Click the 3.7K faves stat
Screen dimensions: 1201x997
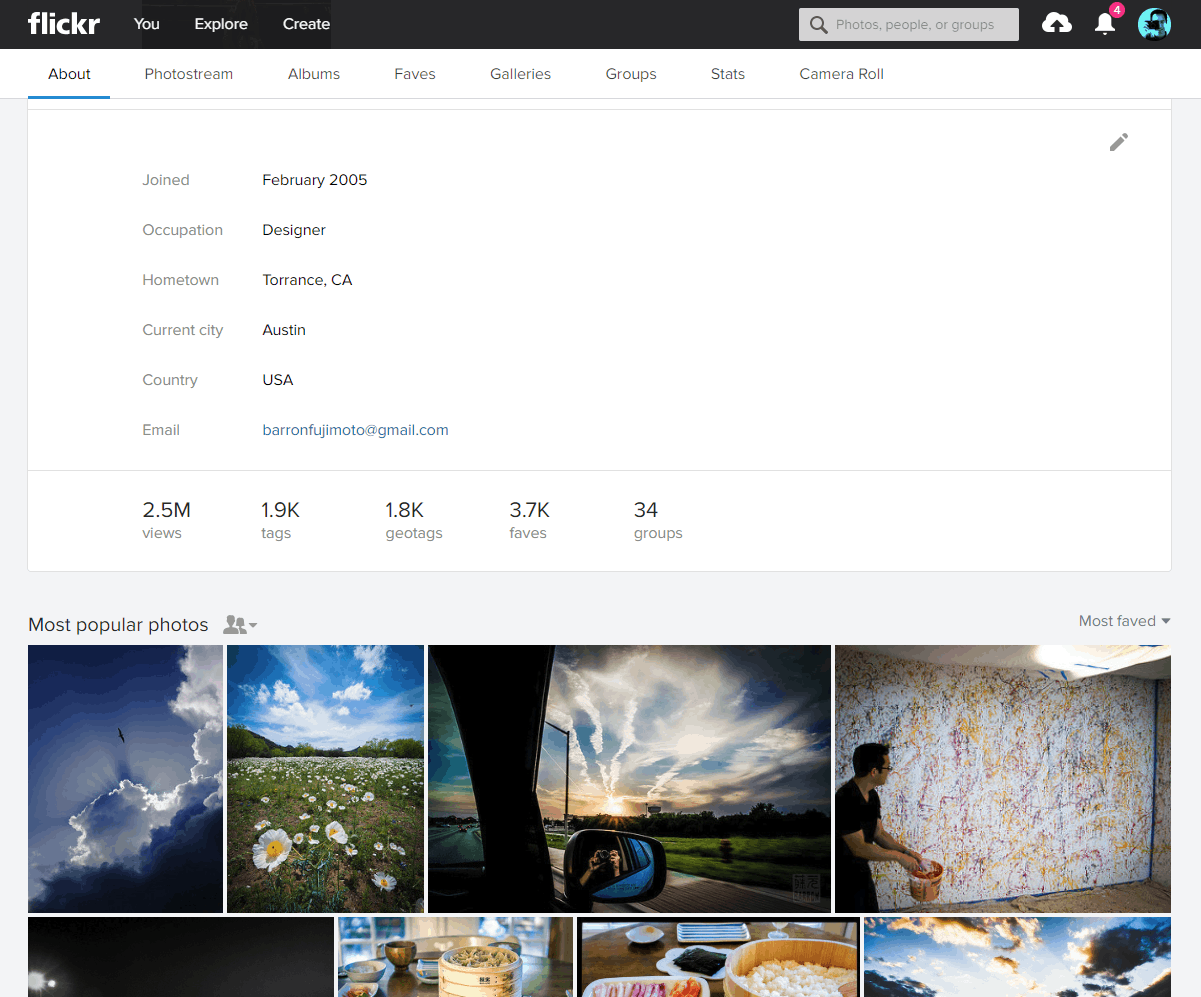529,520
